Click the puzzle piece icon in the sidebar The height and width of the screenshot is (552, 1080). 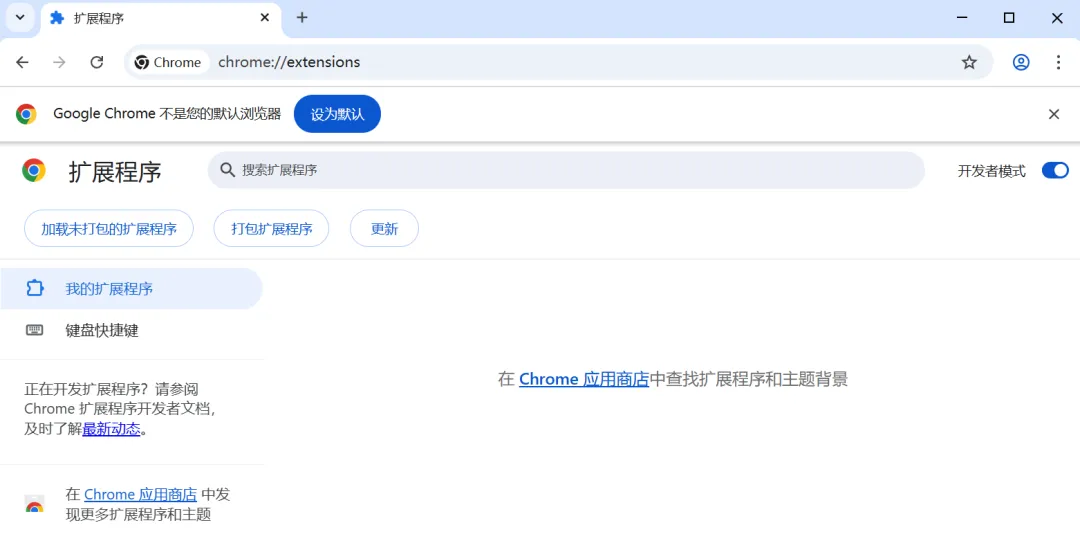coord(34,289)
